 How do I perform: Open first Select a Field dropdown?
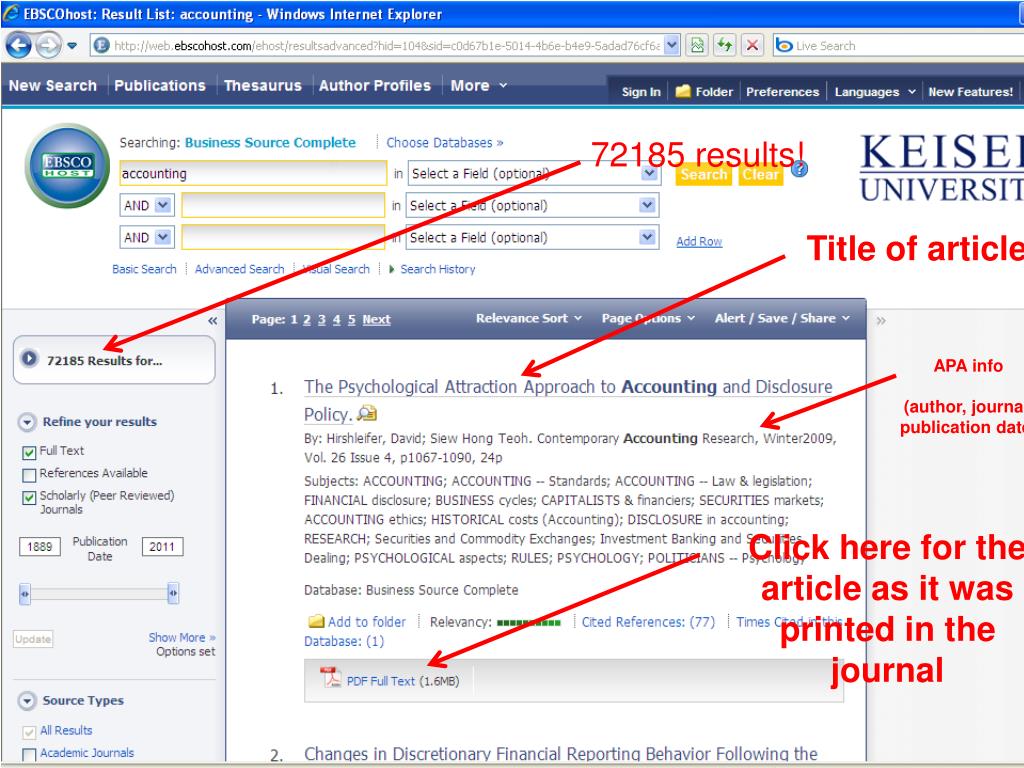533,174
